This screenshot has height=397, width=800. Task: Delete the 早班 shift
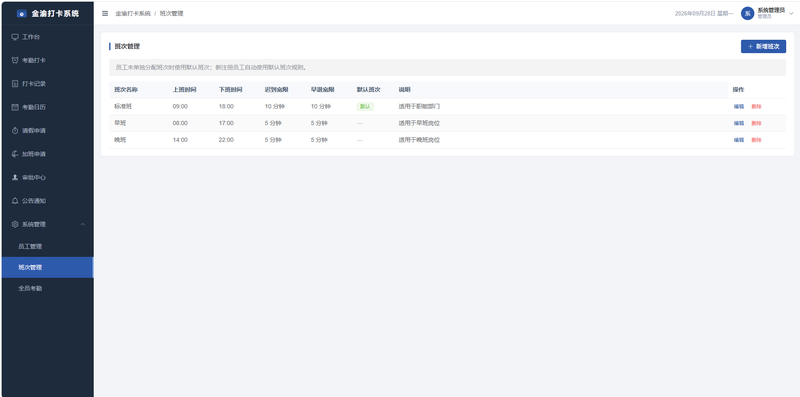(x=756, y=123)
